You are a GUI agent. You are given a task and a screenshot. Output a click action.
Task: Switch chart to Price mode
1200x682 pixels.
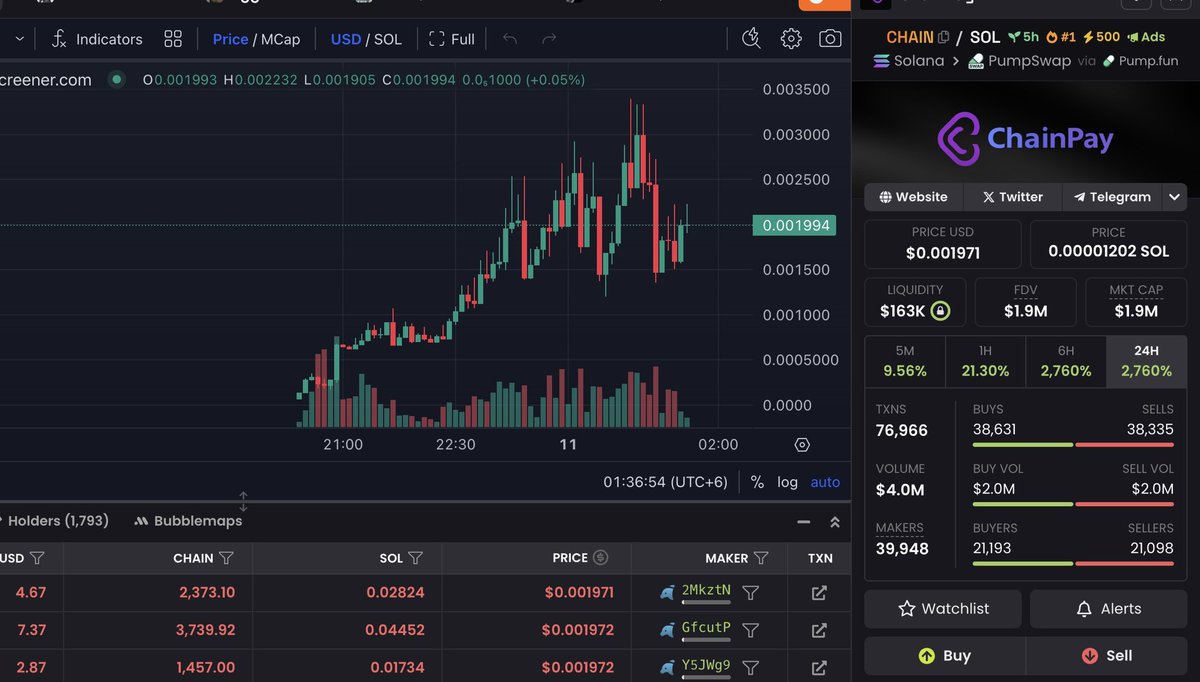(x=230, y=39)
